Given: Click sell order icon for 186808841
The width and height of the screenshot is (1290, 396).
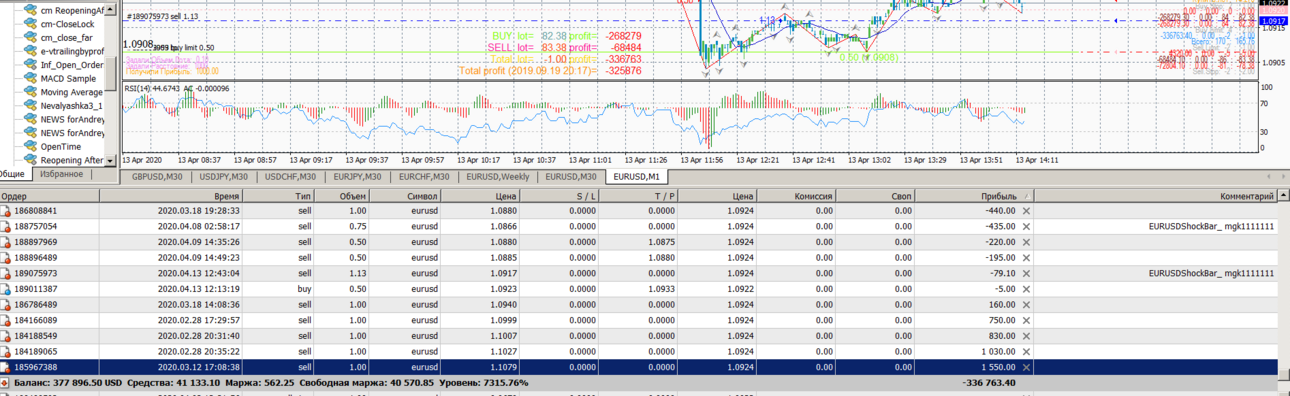Looking at the screenshot, I should pyautogui.click(x=6, y=211).
